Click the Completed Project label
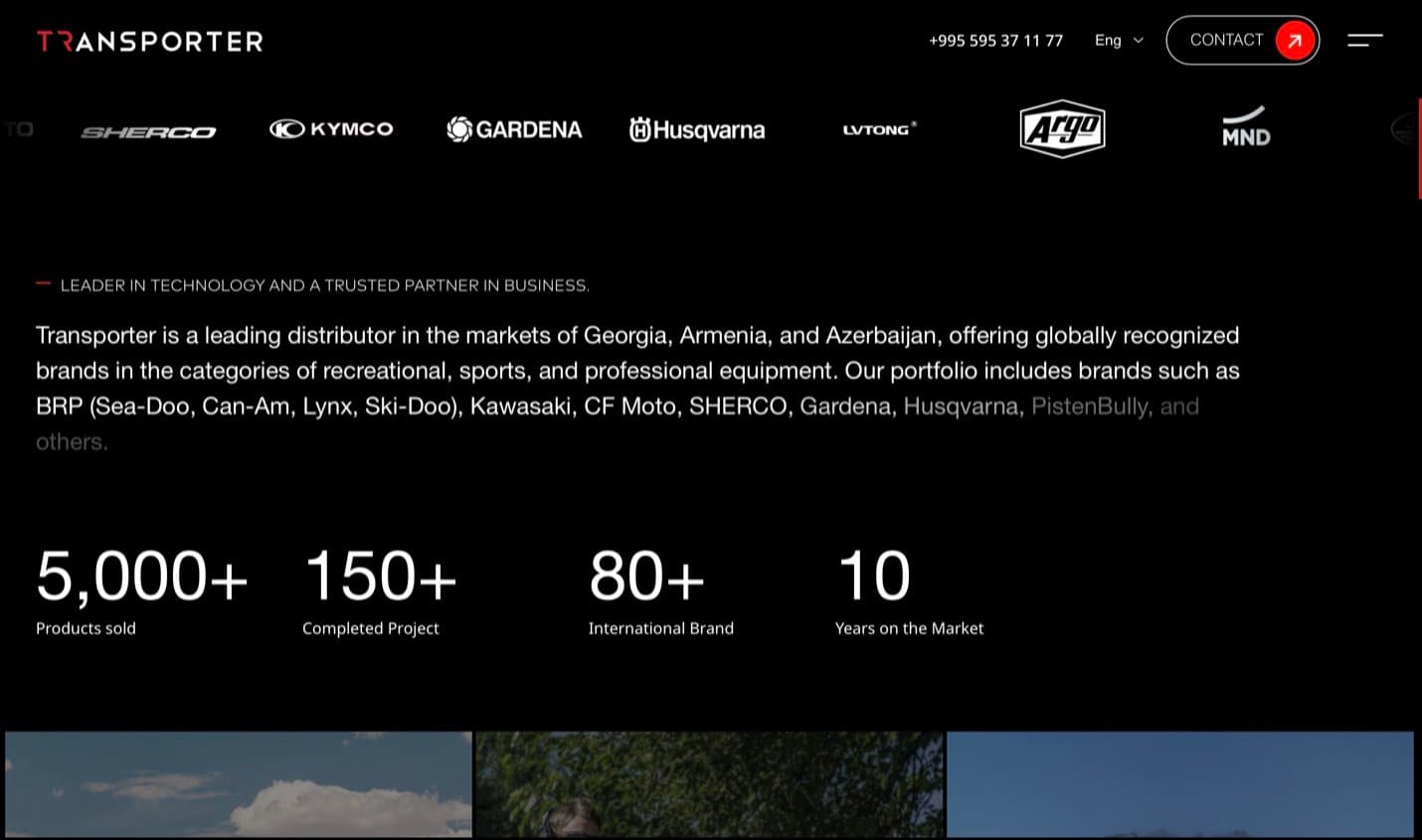Screen dimensions: 1422x840 point(370,628)
